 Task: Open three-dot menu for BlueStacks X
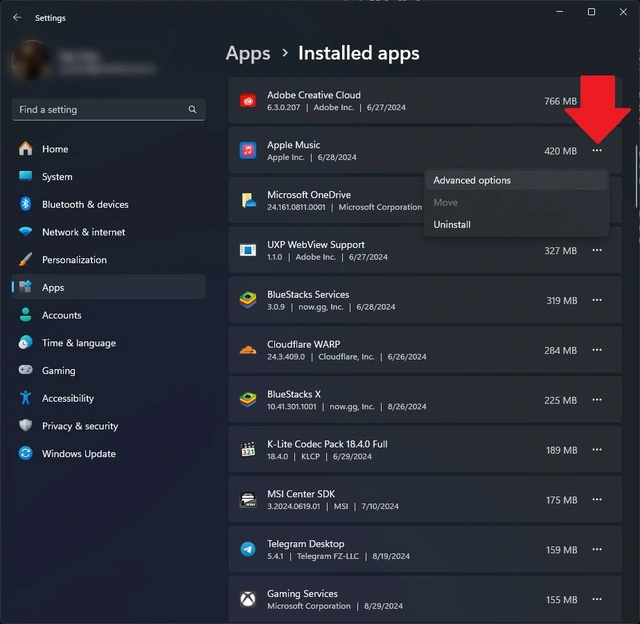[x=597, y=400]
